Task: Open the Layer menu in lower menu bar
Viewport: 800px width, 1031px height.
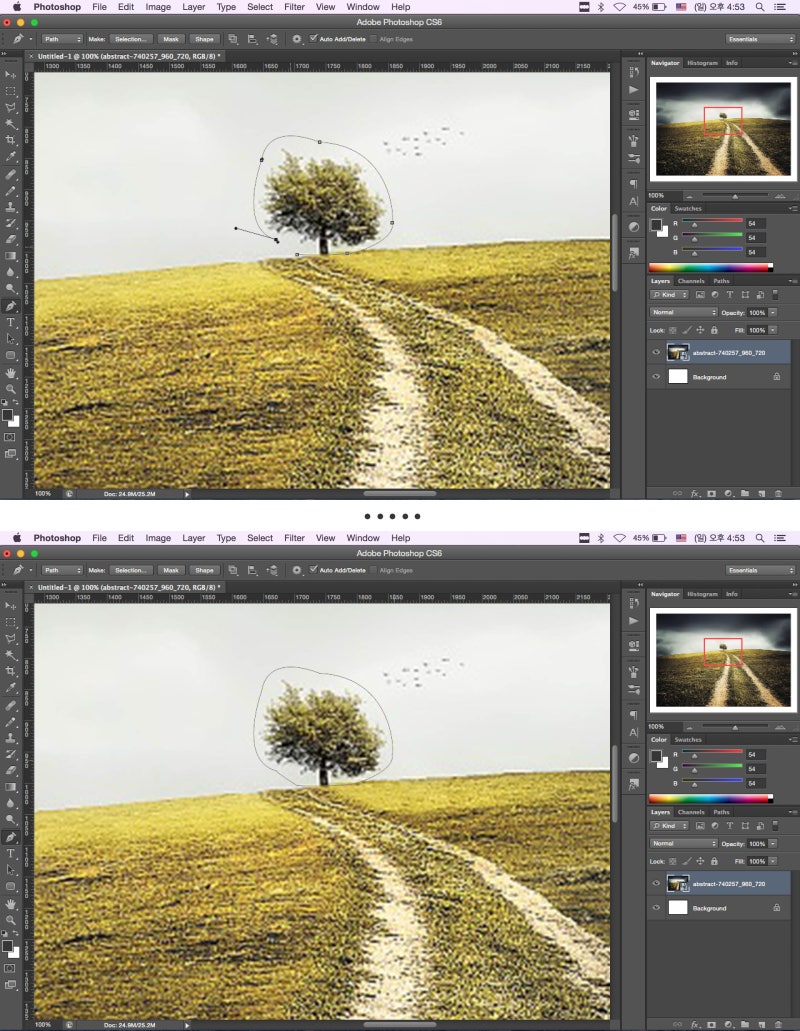Action: (193, 538)
